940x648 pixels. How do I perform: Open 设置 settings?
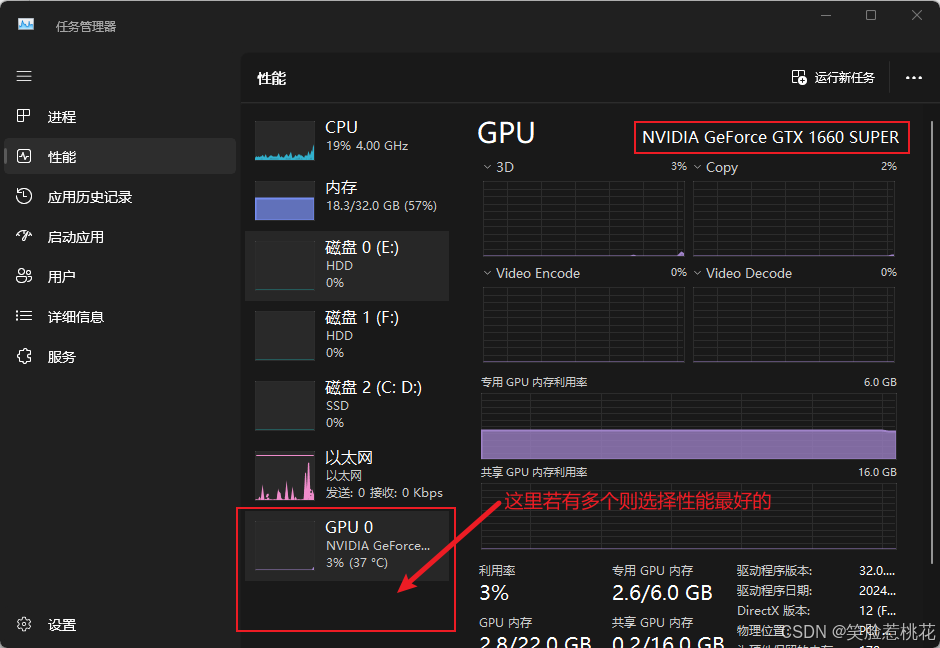click(120, 625)
